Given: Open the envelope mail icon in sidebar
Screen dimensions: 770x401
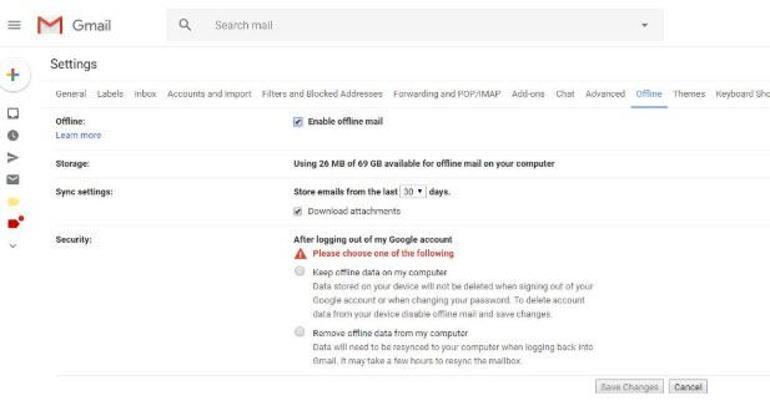Looking at the screenshot, I should [13, 179].
